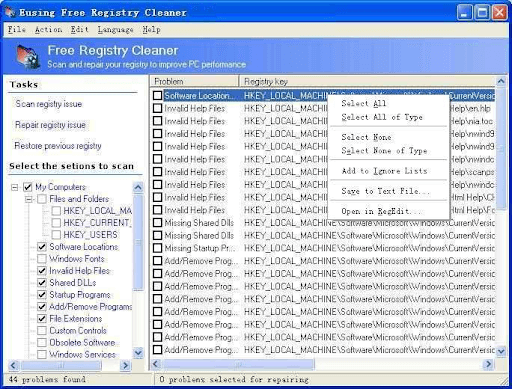Check the Software Location result row checkbox

158,96
